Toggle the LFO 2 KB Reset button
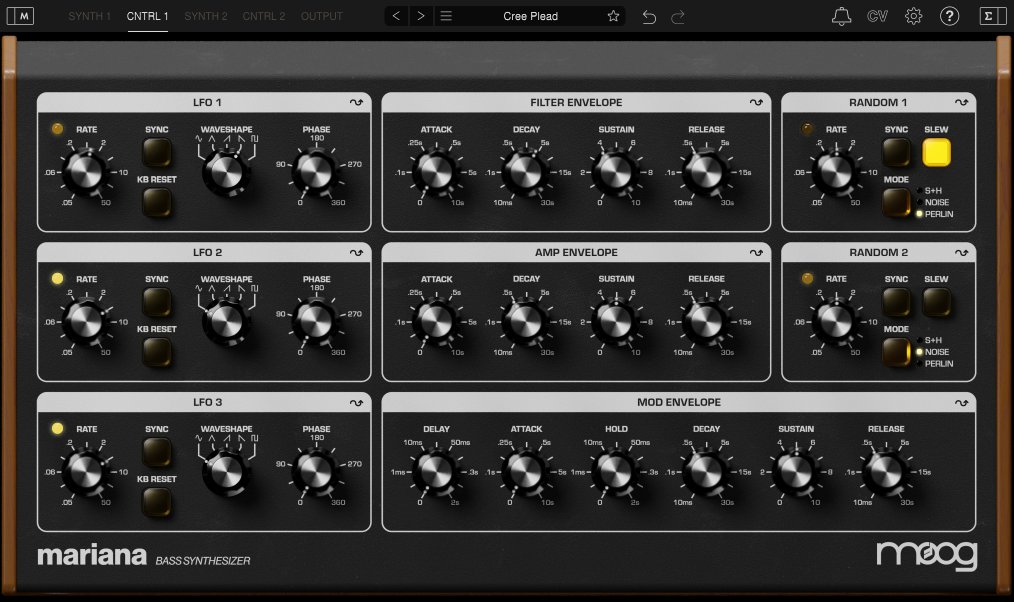1014x602 pixels. point(156,352)
